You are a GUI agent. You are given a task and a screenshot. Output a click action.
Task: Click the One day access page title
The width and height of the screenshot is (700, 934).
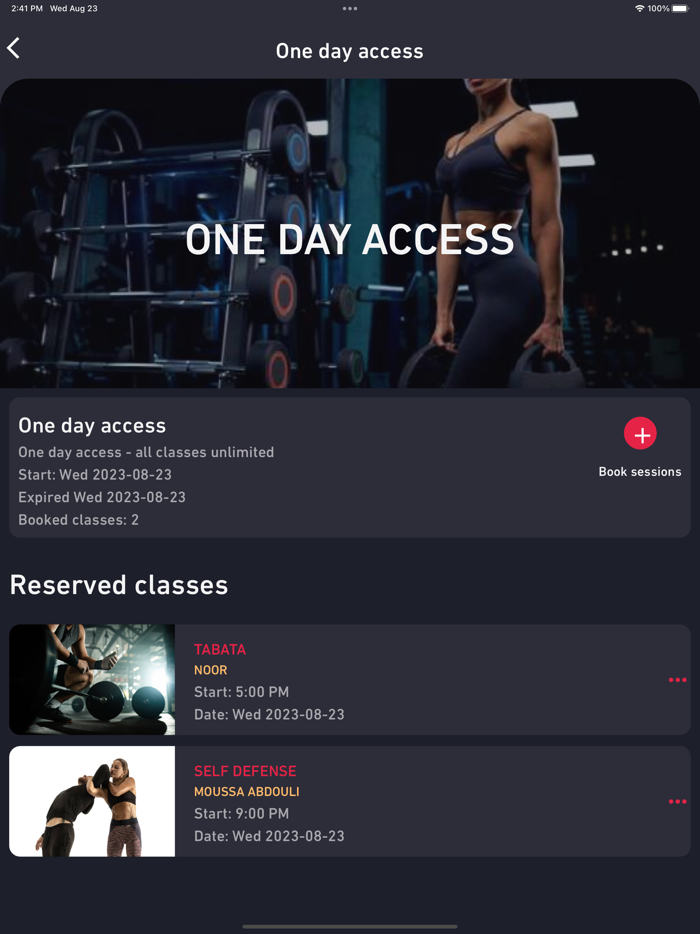click(350, 51)
